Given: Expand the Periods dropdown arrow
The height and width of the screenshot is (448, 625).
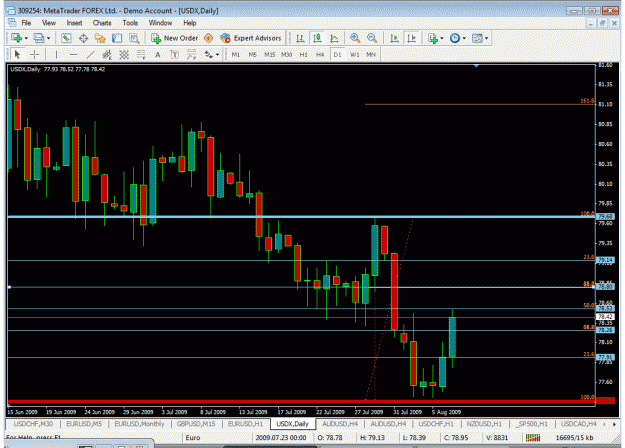Looking at the screenshot, I should pyautogui.click(x=464, y=38).
